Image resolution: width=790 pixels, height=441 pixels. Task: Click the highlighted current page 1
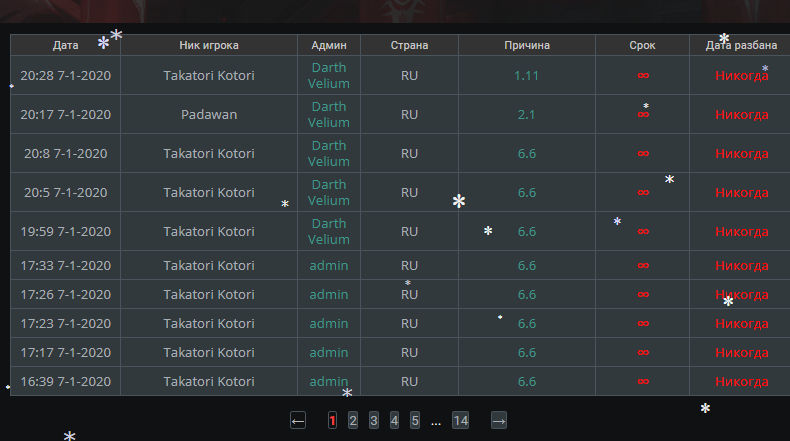(332, 421)
